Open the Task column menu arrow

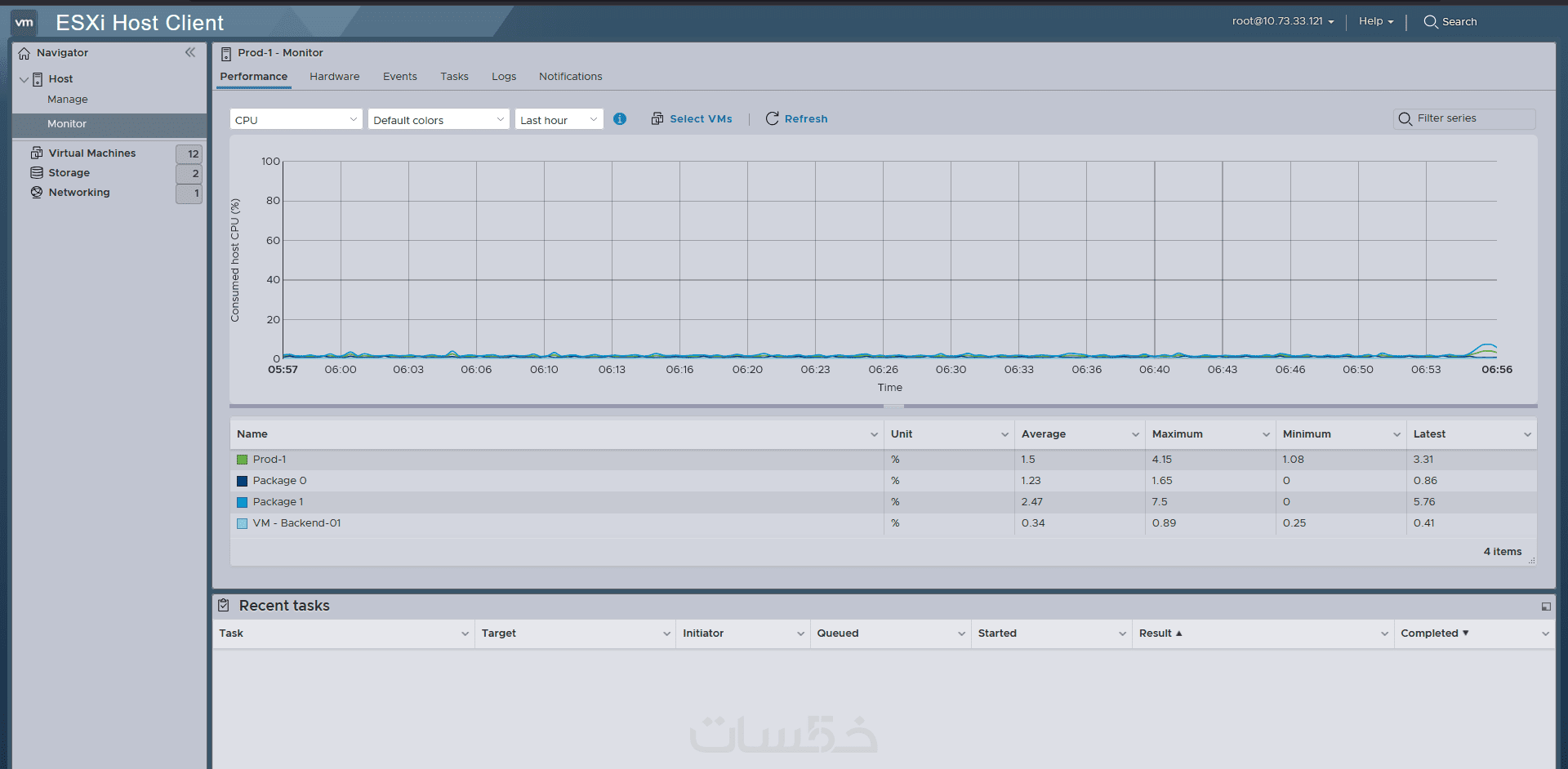[465, 633]
